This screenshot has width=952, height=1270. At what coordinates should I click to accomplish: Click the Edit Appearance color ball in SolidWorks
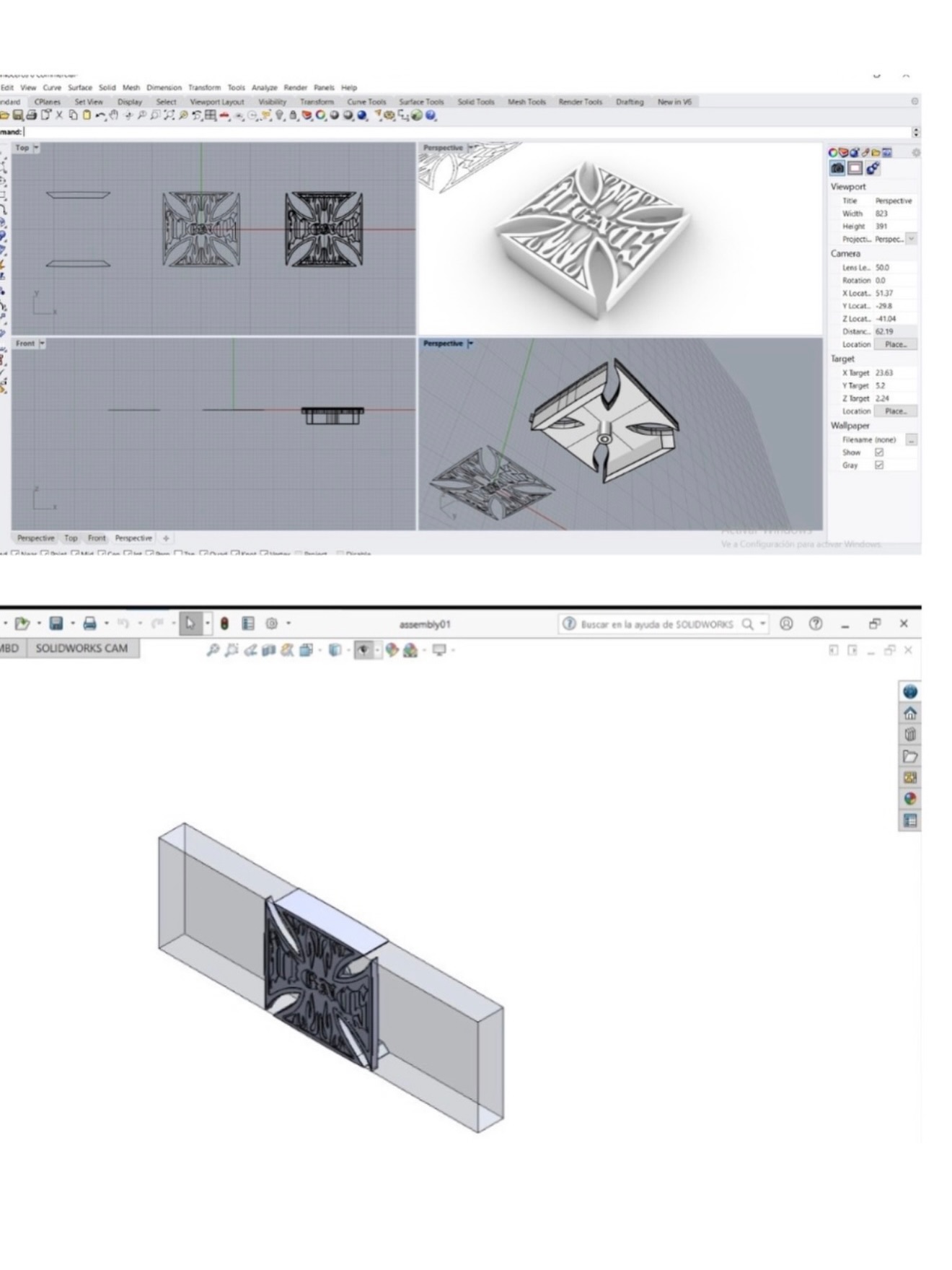(392, 650)
